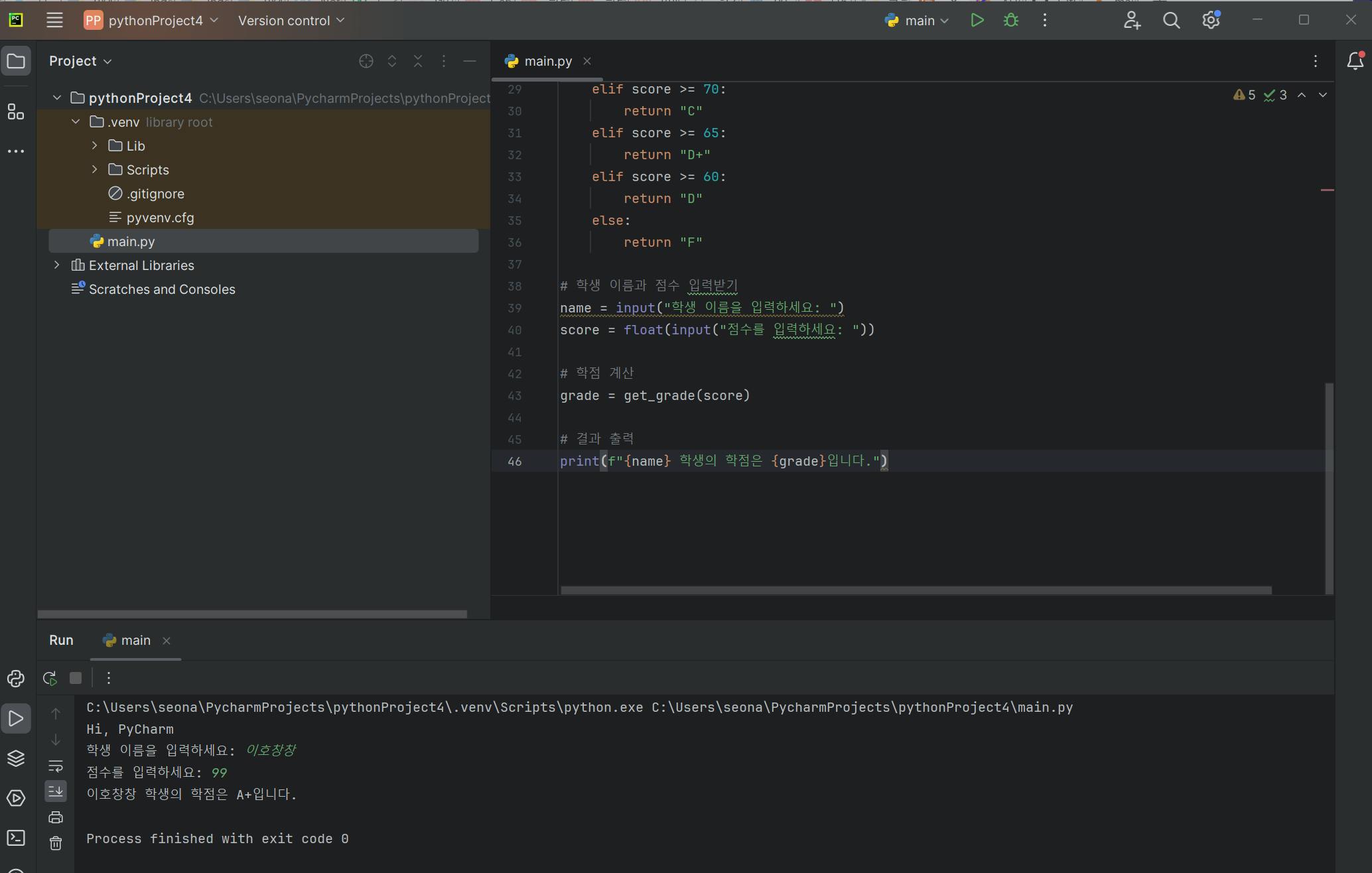Open the Python Packages tool window
The width and height of the screenshot is (1372, 873).
pyautogui.click(x=16, y=758)
